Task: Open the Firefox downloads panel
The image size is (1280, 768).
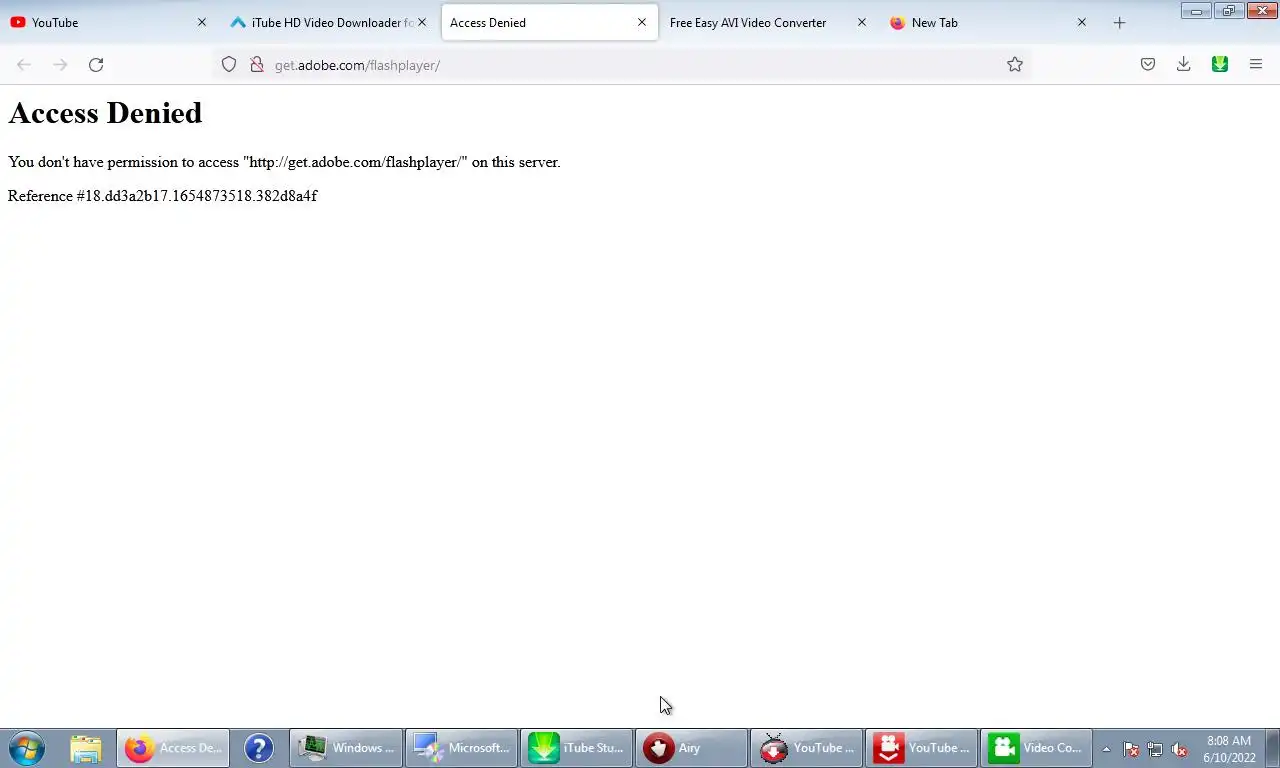Action: (x=1184, y=65)
